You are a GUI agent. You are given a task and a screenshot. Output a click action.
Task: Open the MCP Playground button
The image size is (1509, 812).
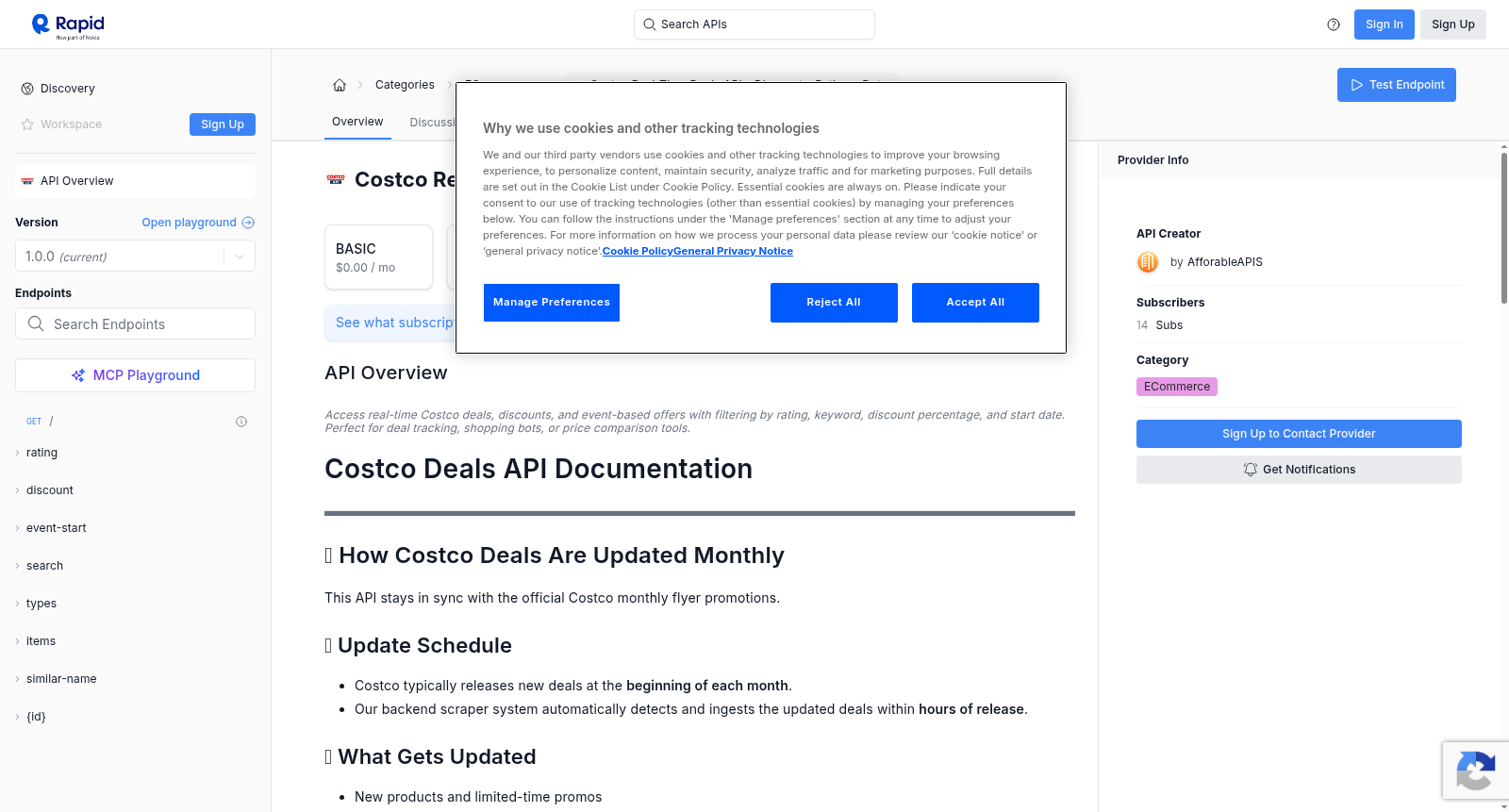point(135,375)
